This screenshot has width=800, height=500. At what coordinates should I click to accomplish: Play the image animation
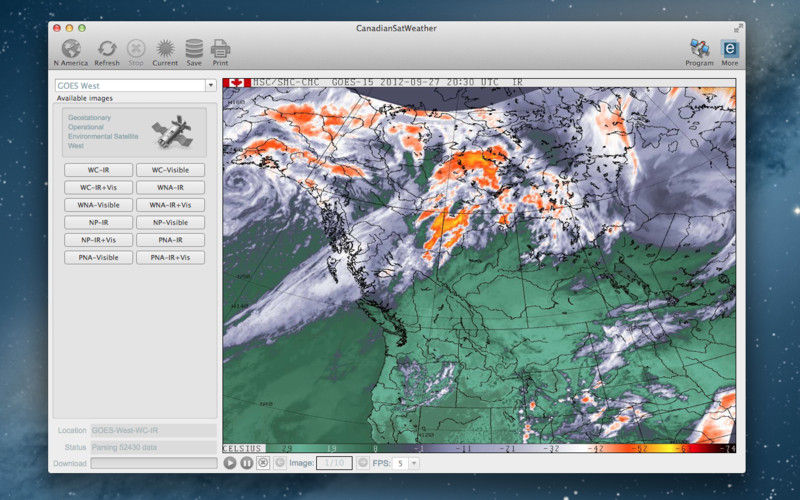[x=230, y=463]
